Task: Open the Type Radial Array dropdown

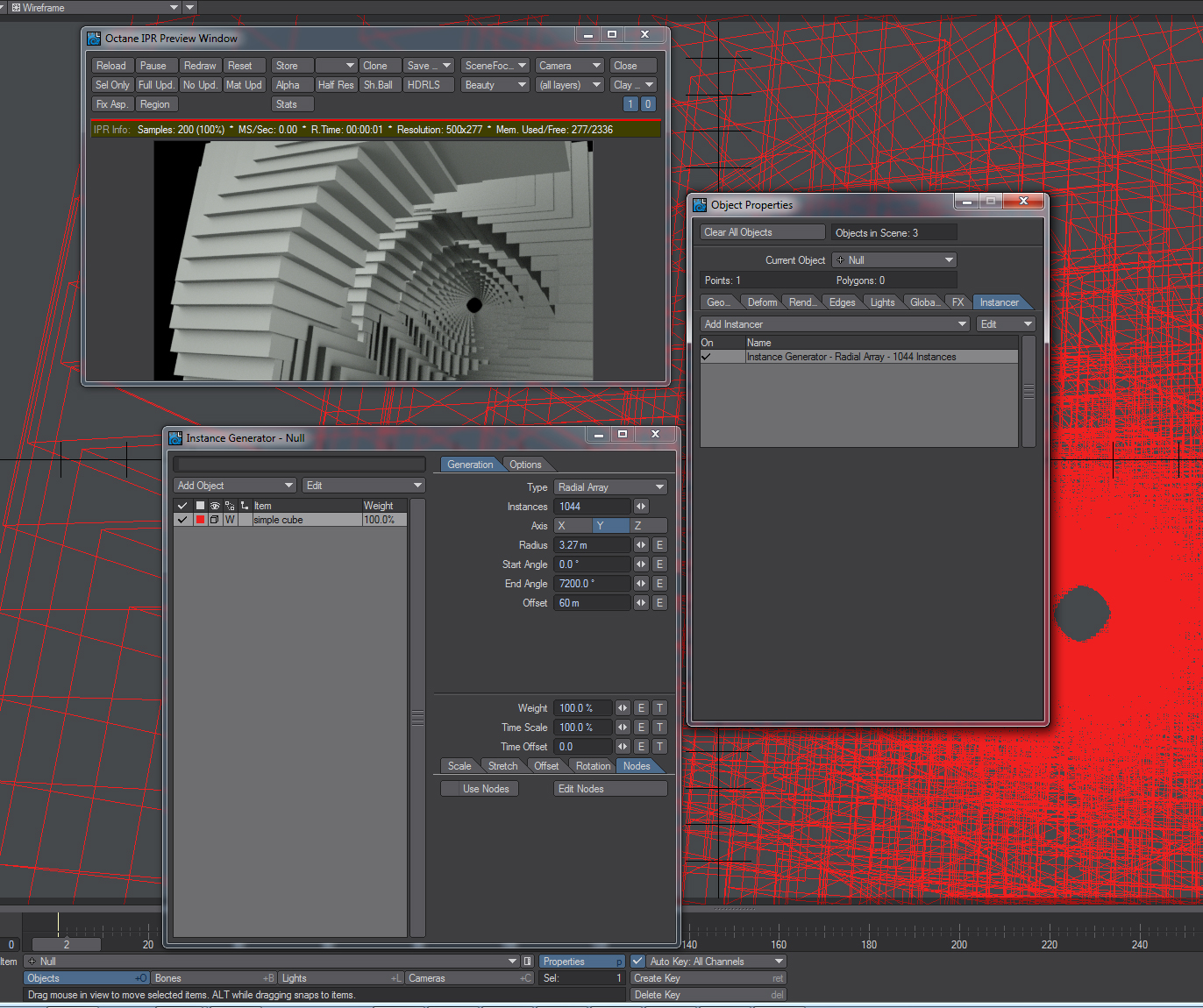Action: point(611,487)
